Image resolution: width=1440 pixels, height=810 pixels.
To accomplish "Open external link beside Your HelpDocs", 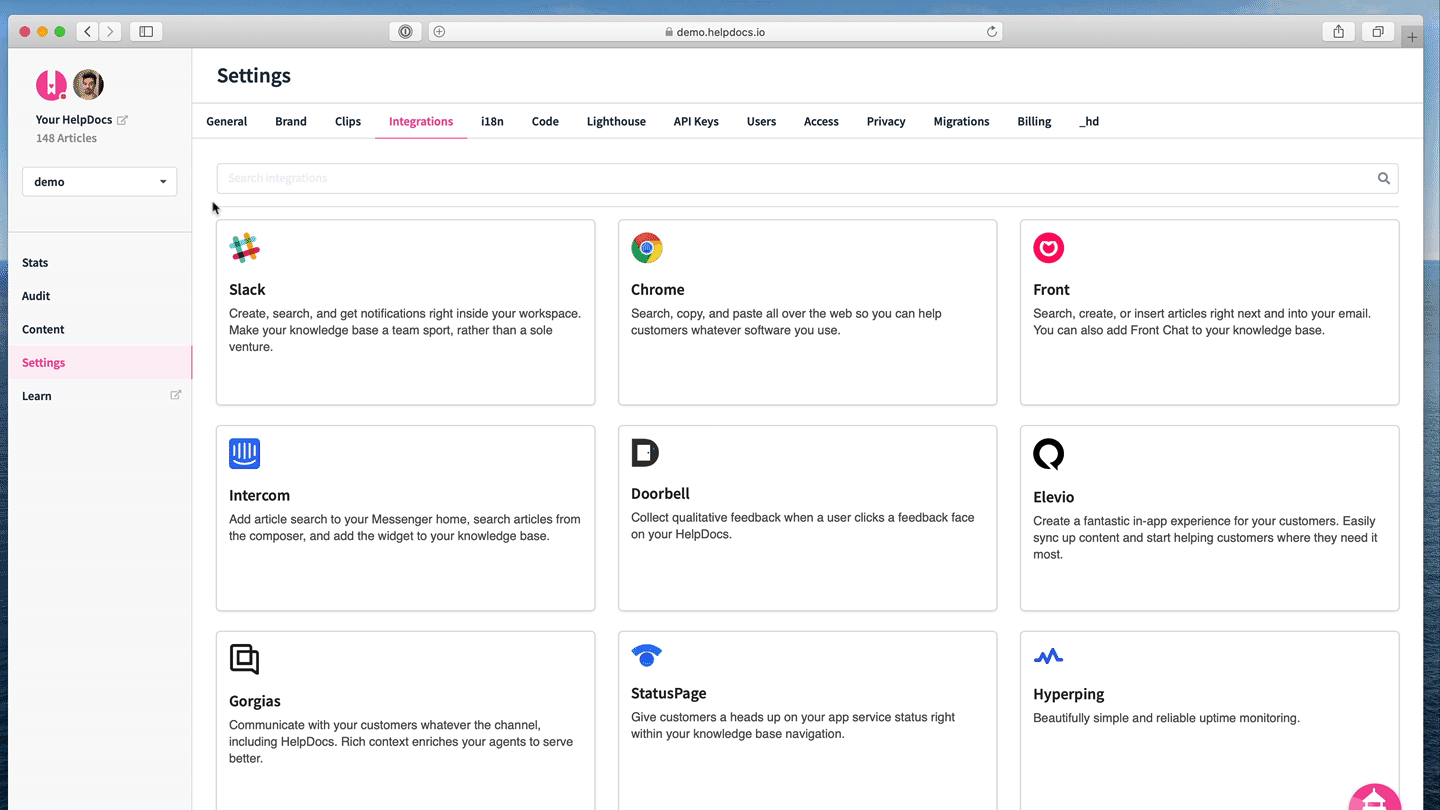I will pyautogui.click(x=123, y=120).
